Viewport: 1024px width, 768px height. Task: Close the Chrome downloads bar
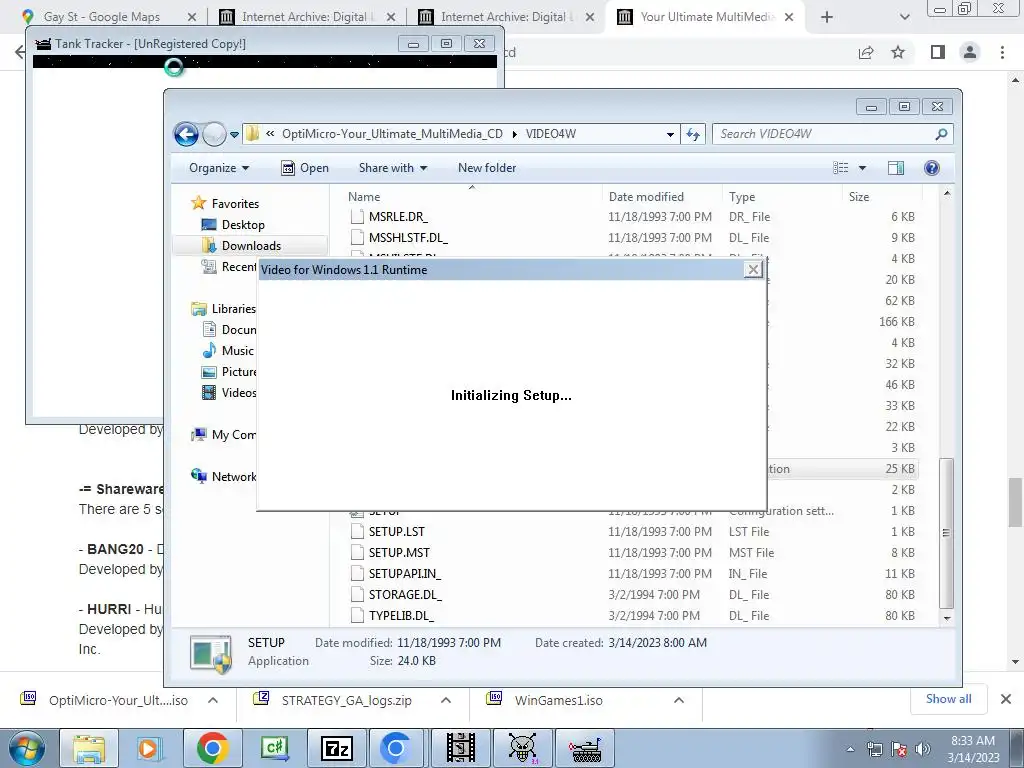pyautogui.click(x=1006, y=699)
